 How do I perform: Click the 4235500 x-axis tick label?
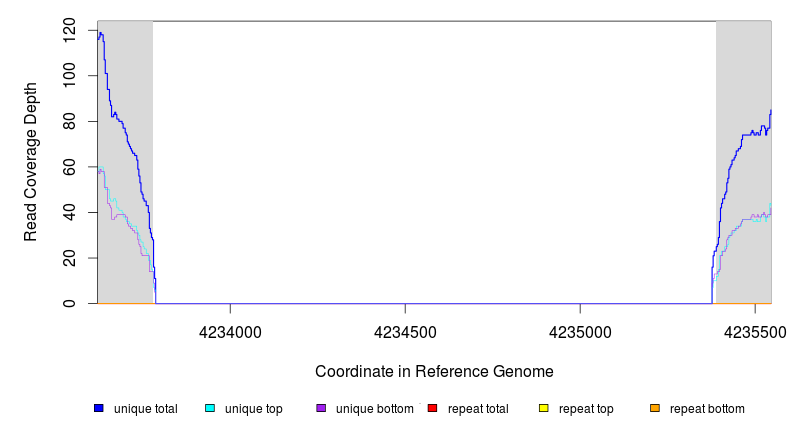click(x=755, y=331)
